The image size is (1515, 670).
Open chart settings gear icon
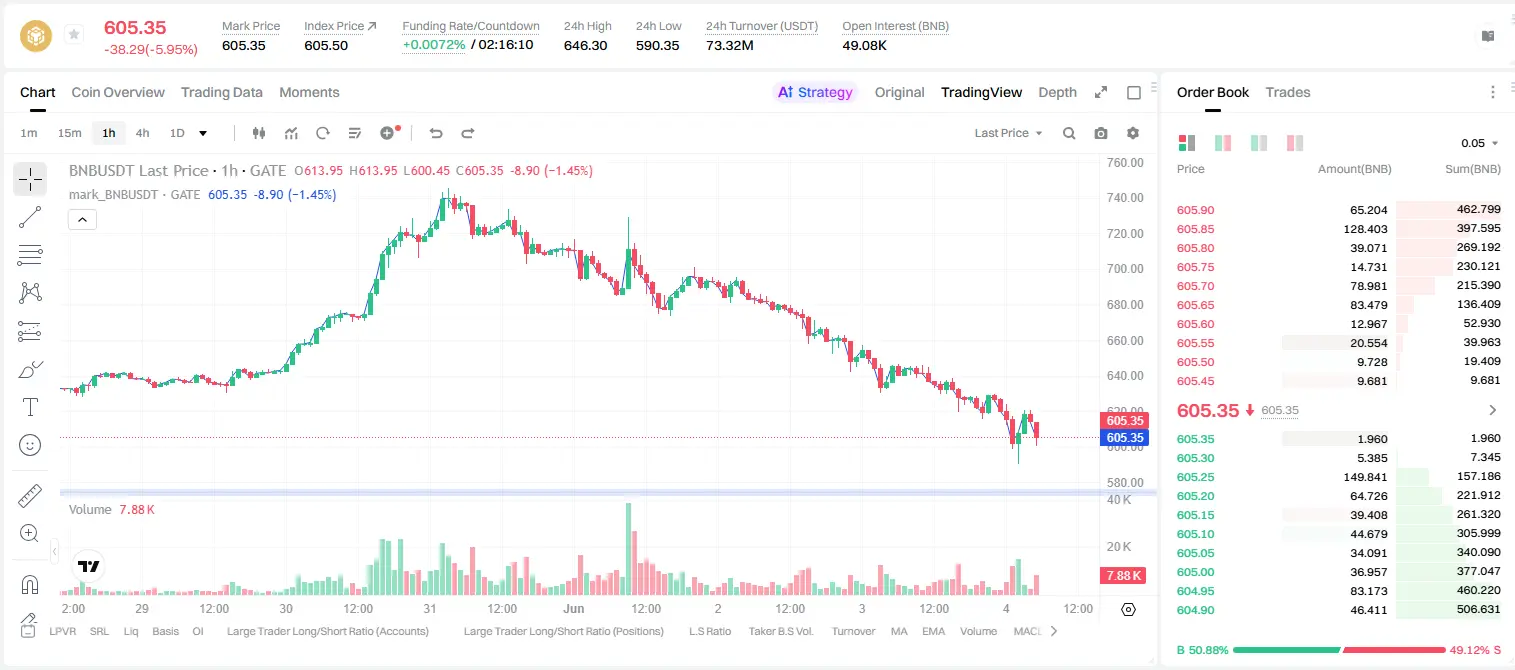1133,133
